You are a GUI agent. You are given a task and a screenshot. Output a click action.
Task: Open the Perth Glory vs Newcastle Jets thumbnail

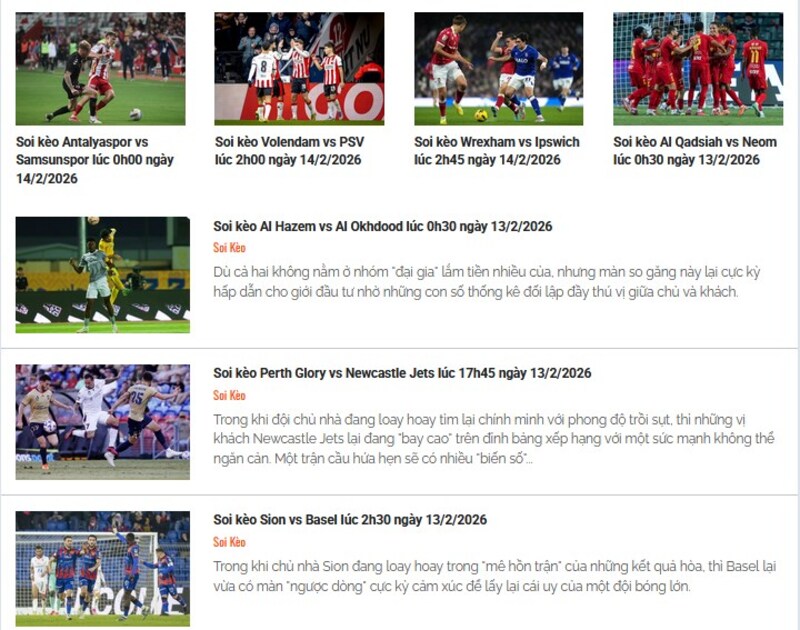(103, 422)
